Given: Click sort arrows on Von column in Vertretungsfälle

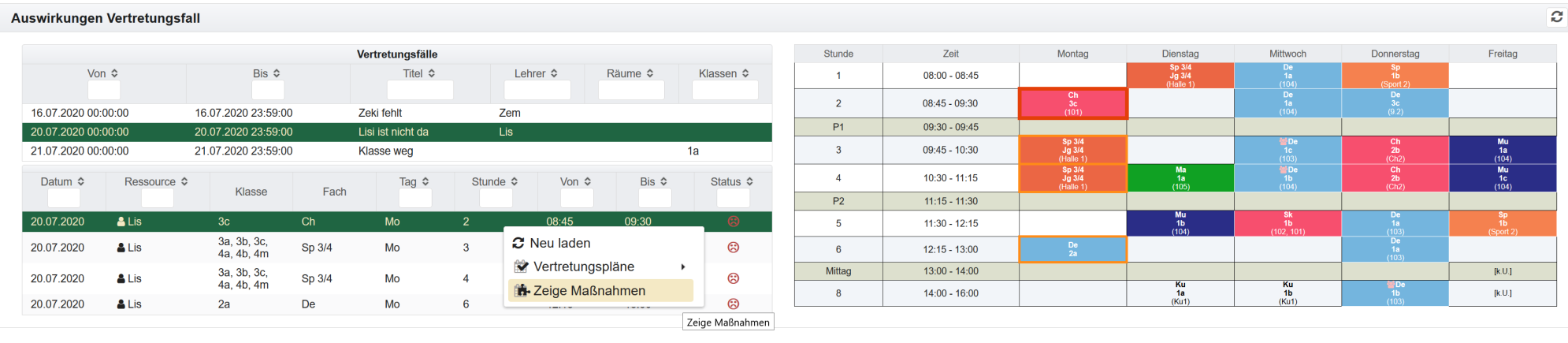Looking at the screenshot, I should (x=114, y=73).
